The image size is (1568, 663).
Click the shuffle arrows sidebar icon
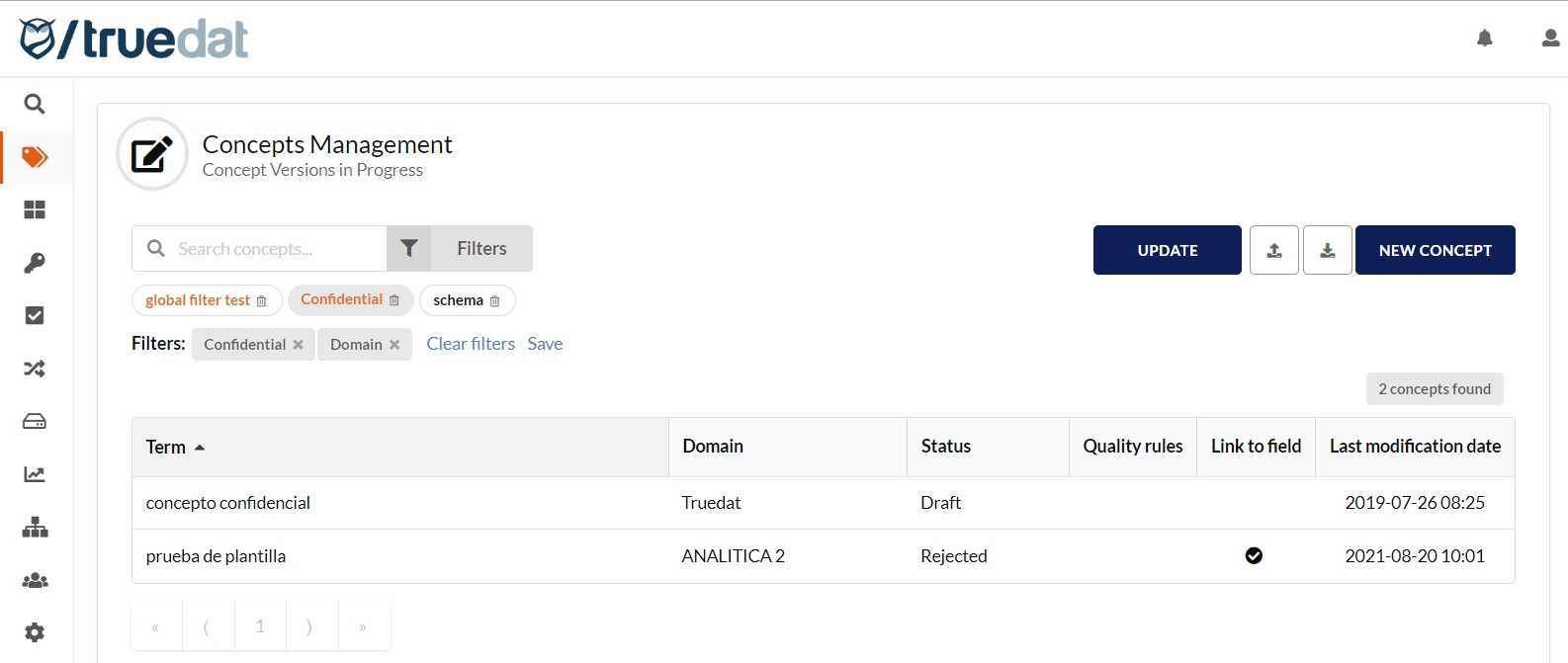(35, 369)
